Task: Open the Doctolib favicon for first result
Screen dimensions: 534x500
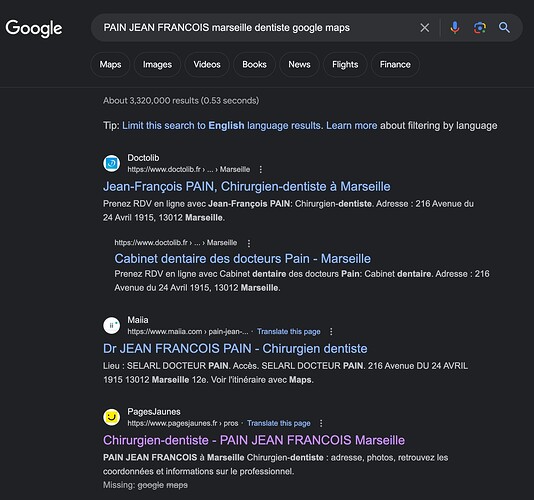Action: [x=111, y=163]
